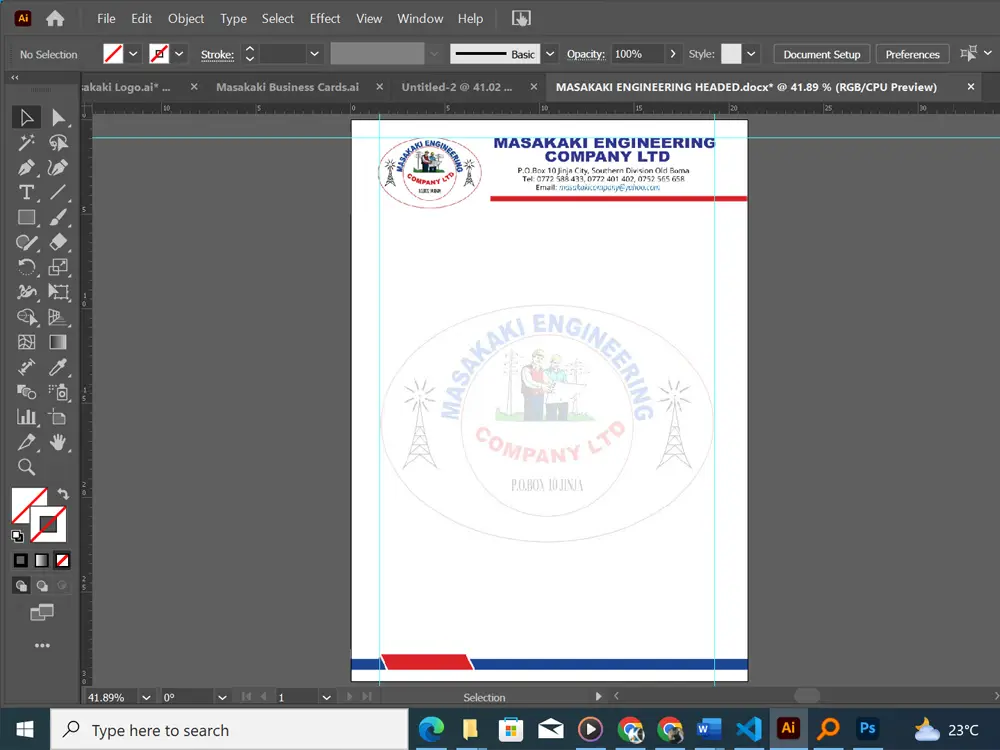Click the Opacity 100% input field
Screen dimensions: 1000x750
pyautogui.click(x=637, y=54)
